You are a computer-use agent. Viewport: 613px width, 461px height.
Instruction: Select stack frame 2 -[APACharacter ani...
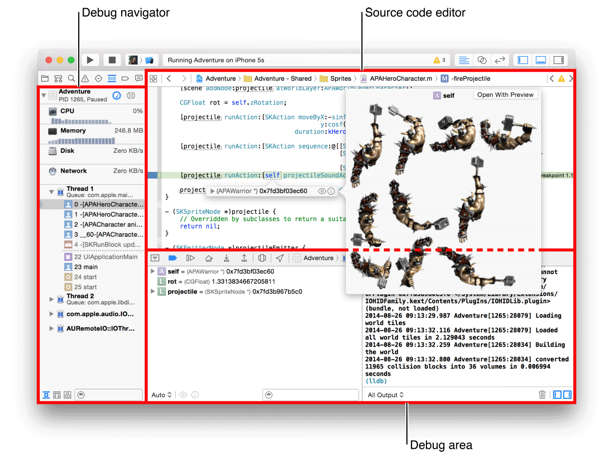[103, 225]
